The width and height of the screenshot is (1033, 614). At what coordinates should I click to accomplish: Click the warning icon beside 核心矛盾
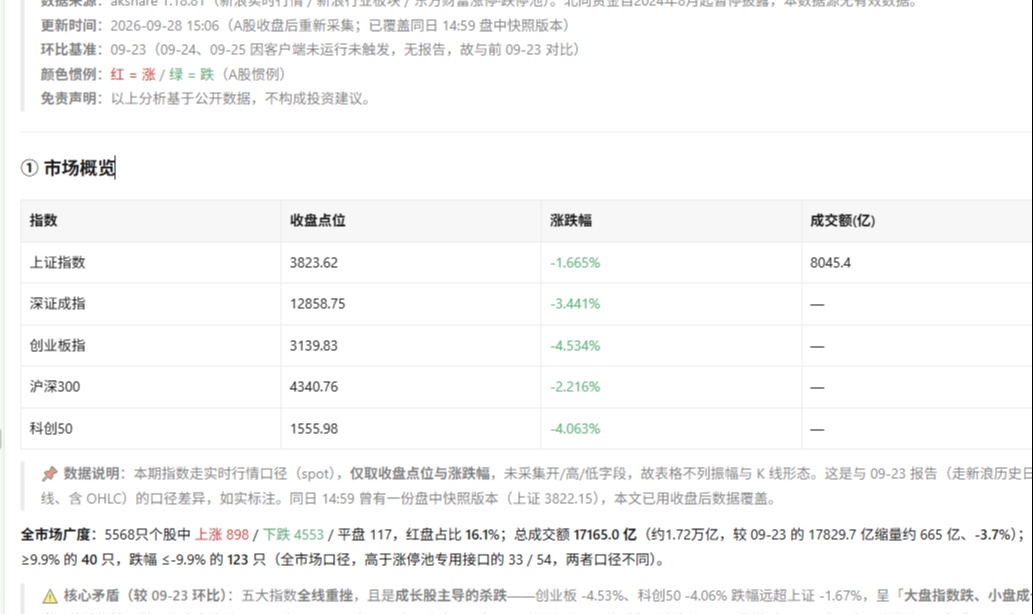[x=50, y=596]
